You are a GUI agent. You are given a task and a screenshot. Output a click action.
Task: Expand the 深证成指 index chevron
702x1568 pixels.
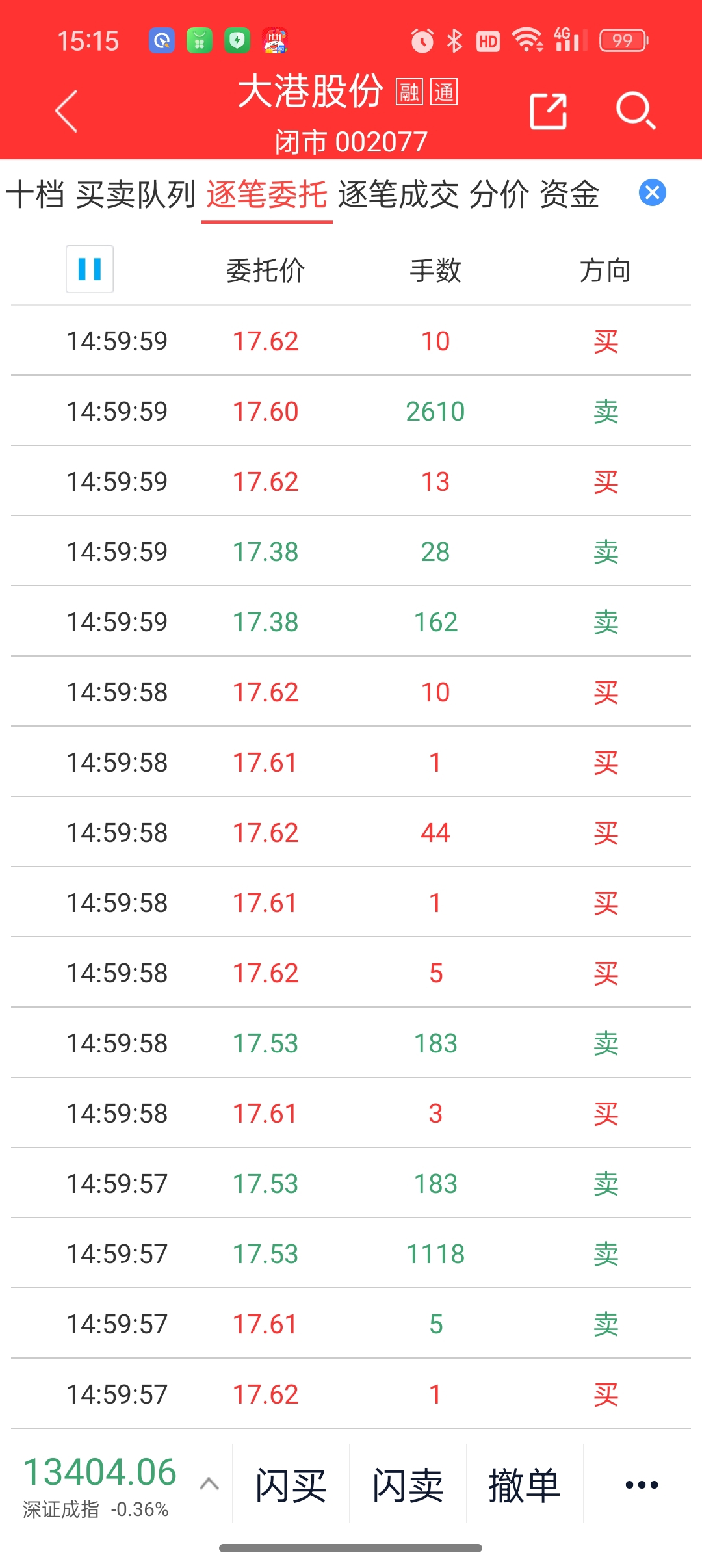coord(209,1483)
